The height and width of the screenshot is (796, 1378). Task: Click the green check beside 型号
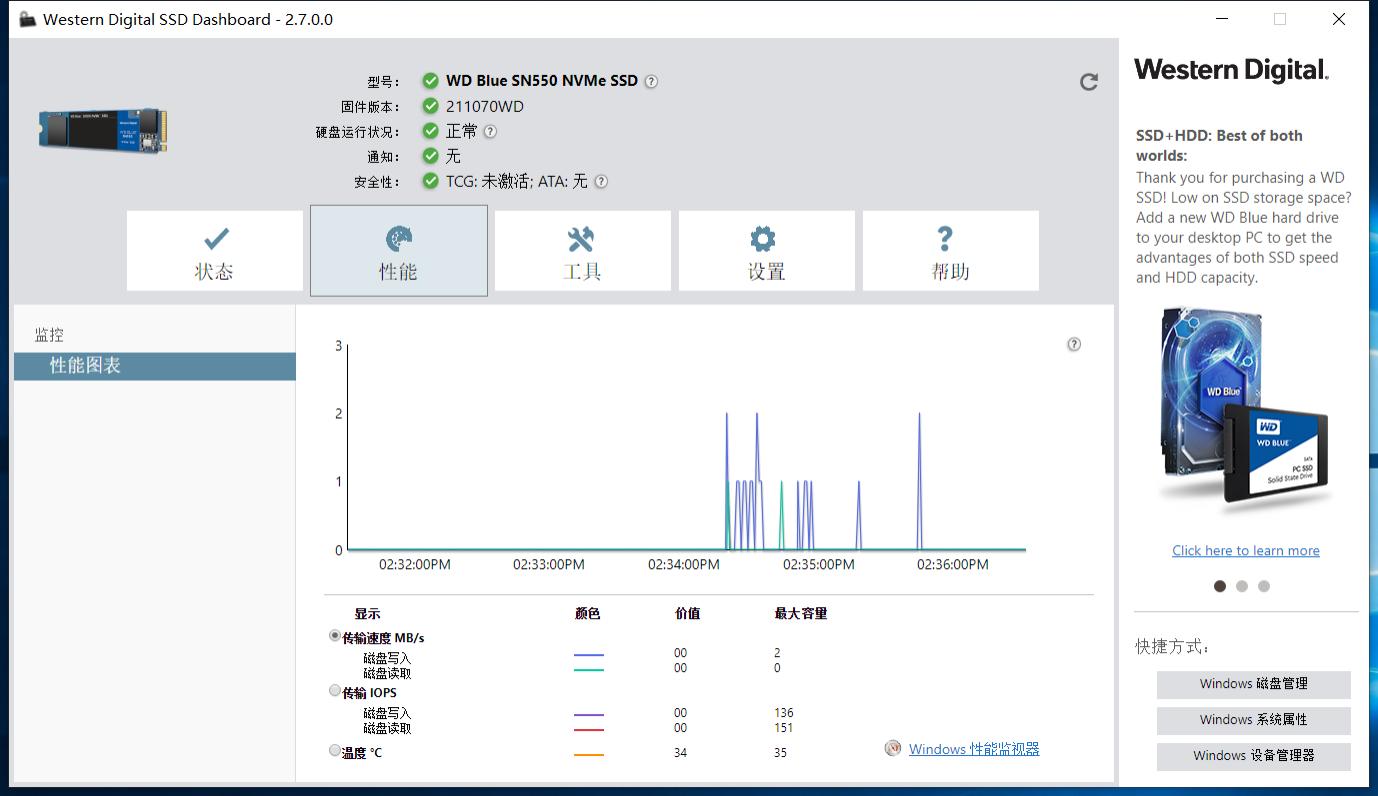(x=430, y=81)
